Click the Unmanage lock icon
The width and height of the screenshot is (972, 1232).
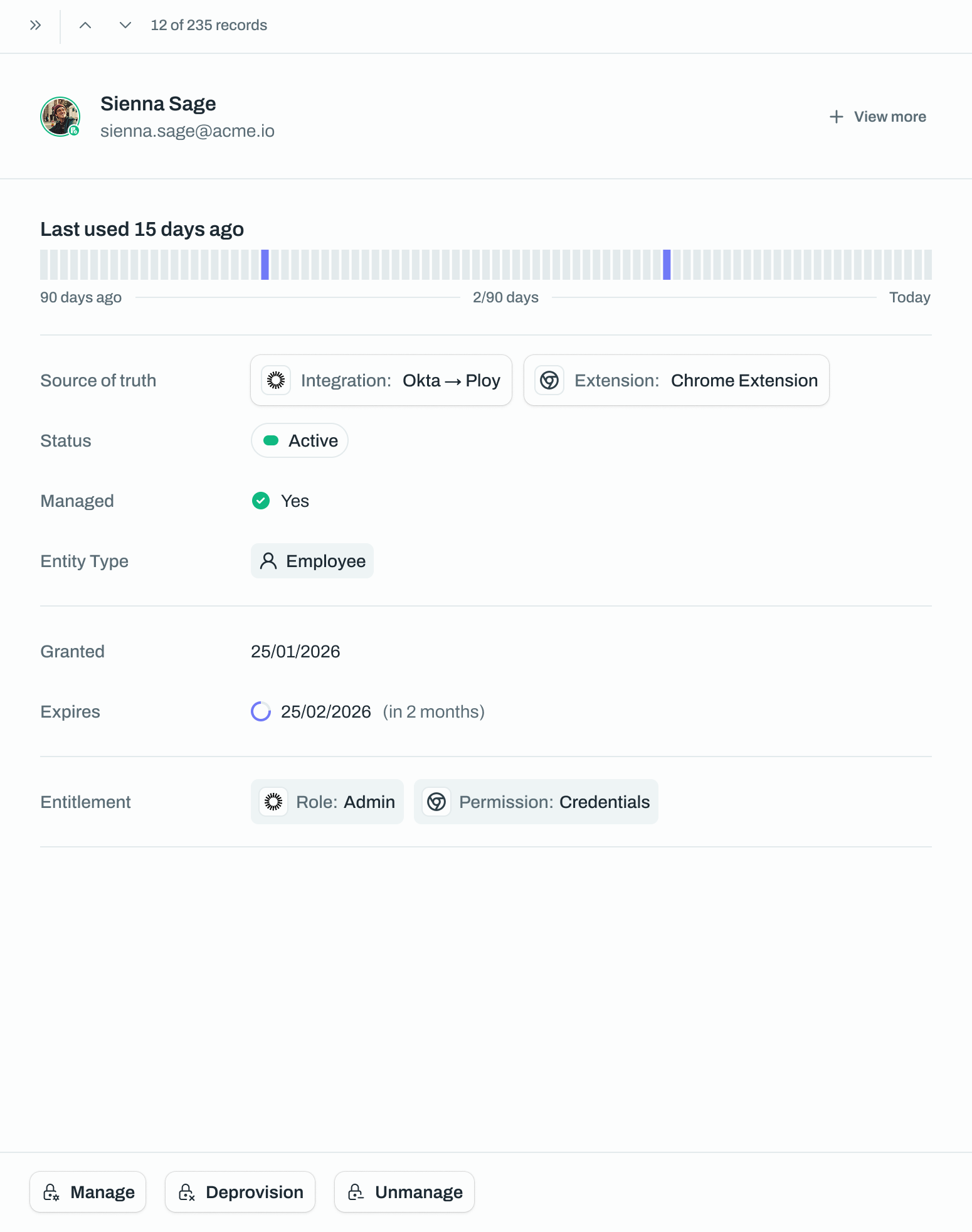pyautogui.click(x=356, y=1192)
